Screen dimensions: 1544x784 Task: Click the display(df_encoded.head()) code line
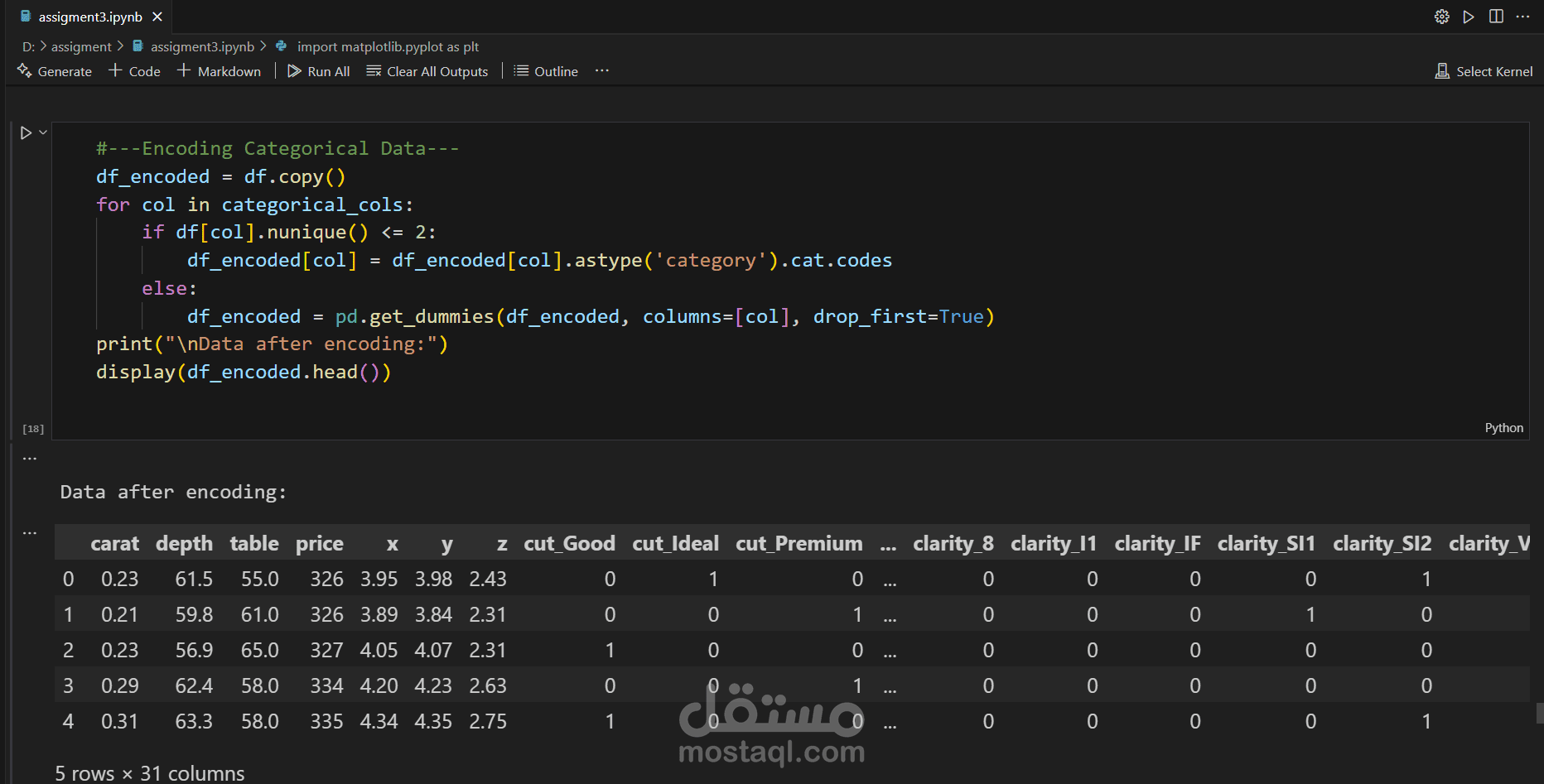[244, 372]
